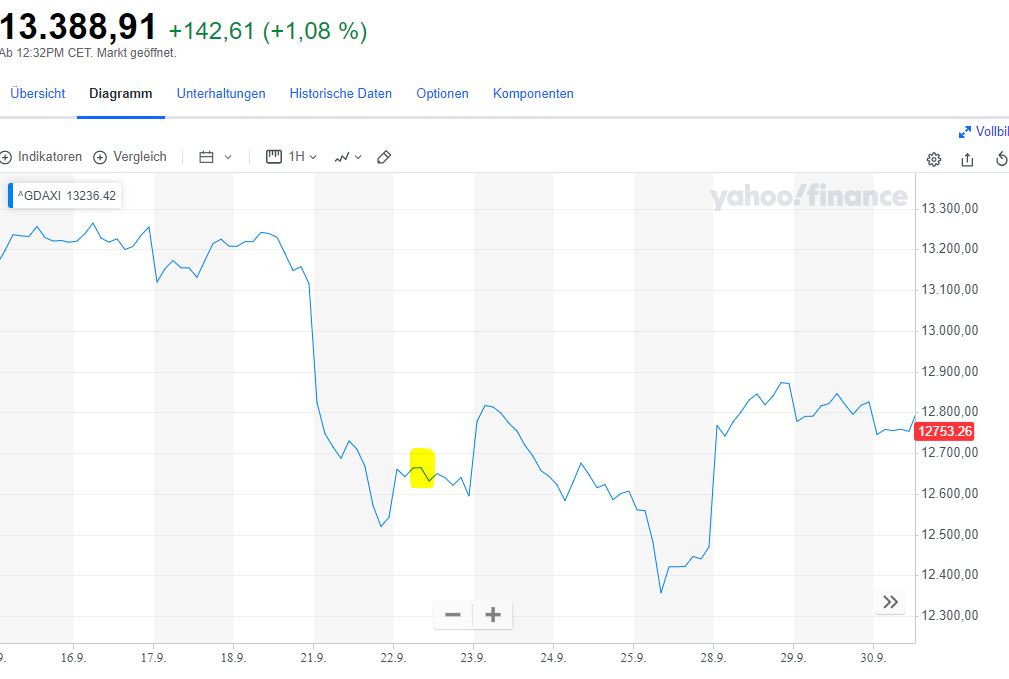Image resolution: width=1009 pixels, height=679 pixels.
Task: Open the Indikatoren chart indicators tool
Action: pos(42,156)
